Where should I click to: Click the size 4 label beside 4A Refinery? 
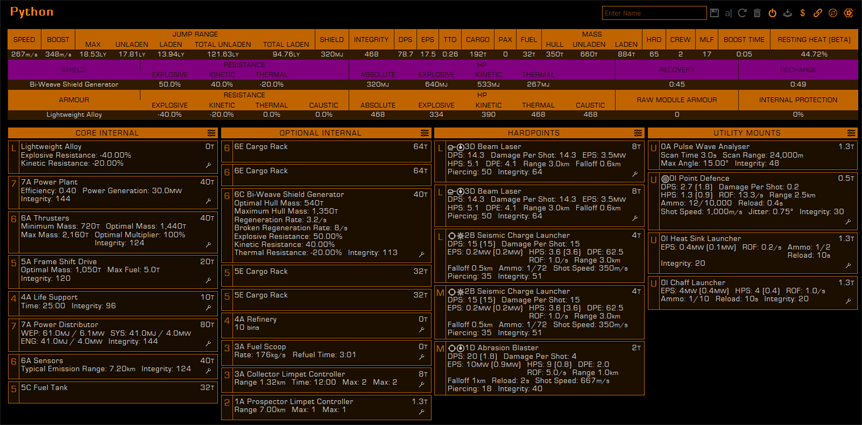(x=226, y=320)
